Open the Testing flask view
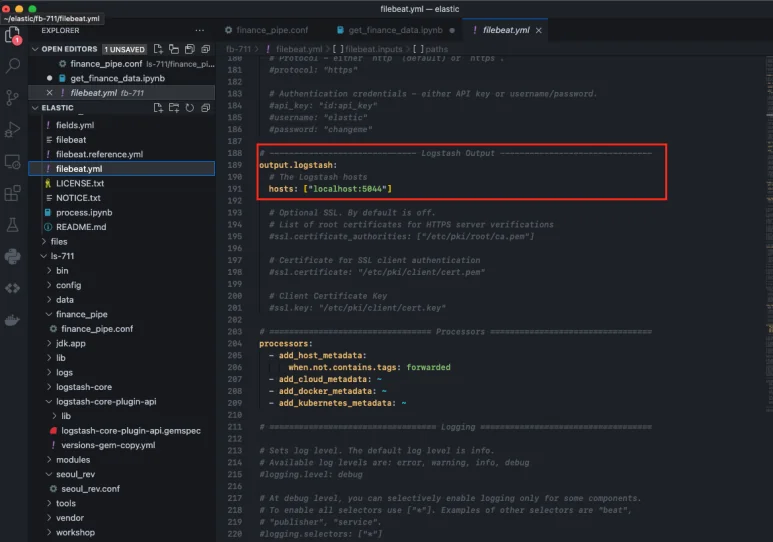The height and width of the screenshot is (542, 773). pyautogui.click(x=13, y=225)
